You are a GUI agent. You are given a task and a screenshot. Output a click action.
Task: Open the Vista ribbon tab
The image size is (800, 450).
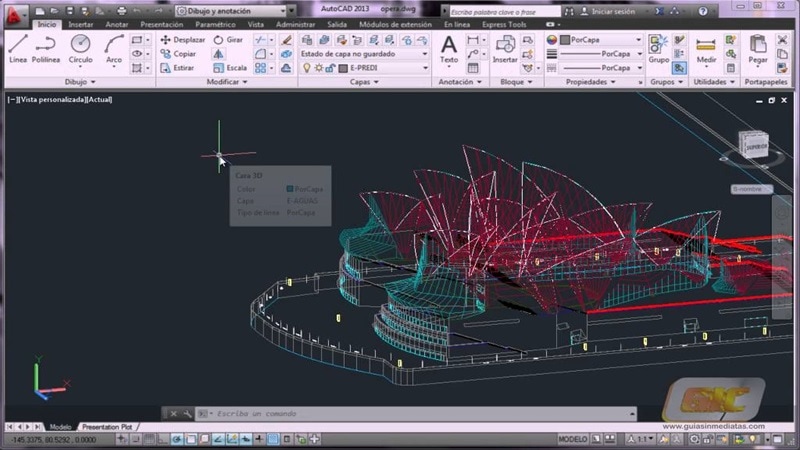click(256, 24)
